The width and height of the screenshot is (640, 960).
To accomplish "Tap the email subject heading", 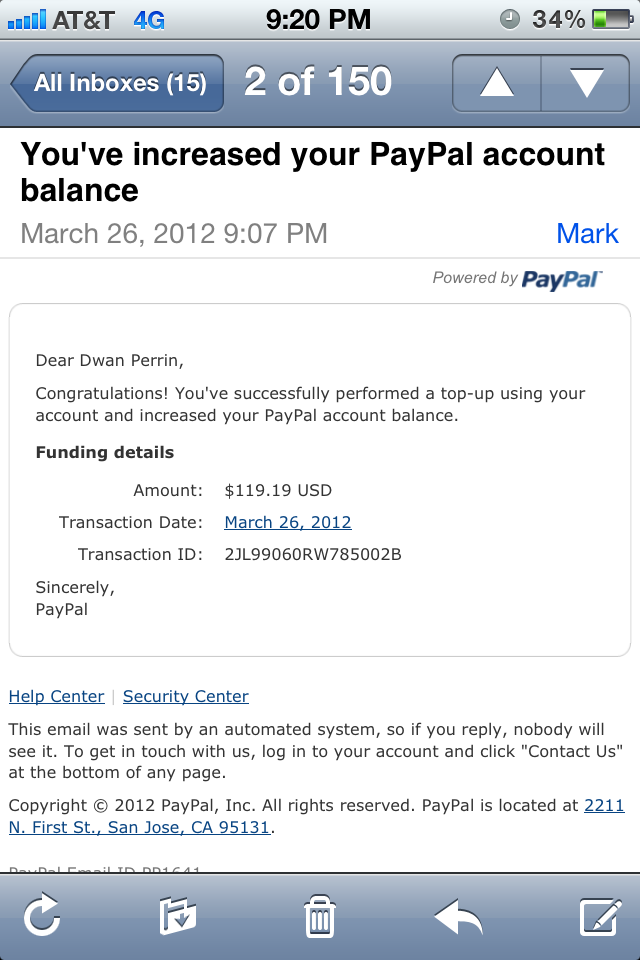I will coord(312,172).
